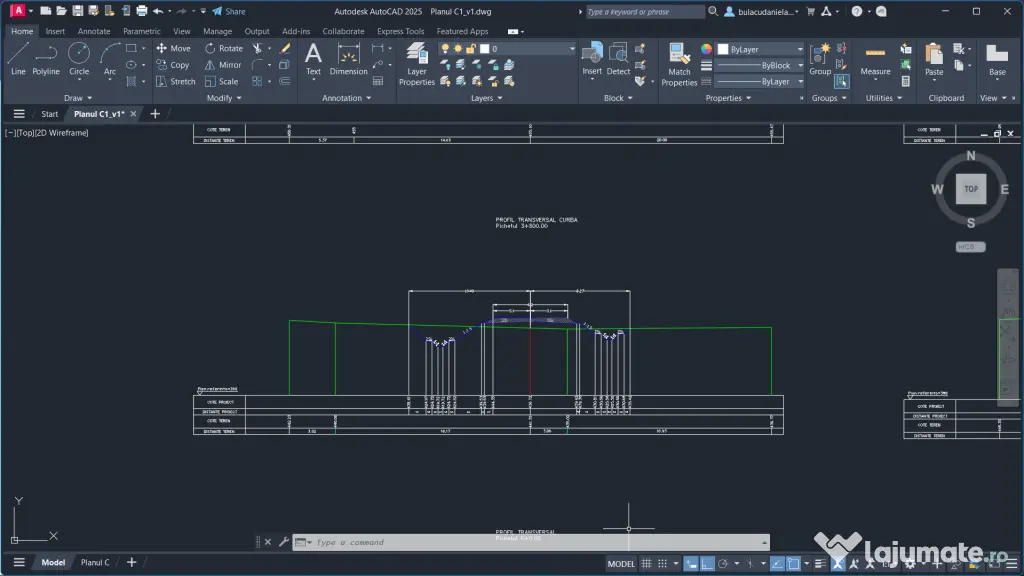Viewport: 1024px width, 576px height.
Task: Activate the Rotate tool
Action: 223,48
